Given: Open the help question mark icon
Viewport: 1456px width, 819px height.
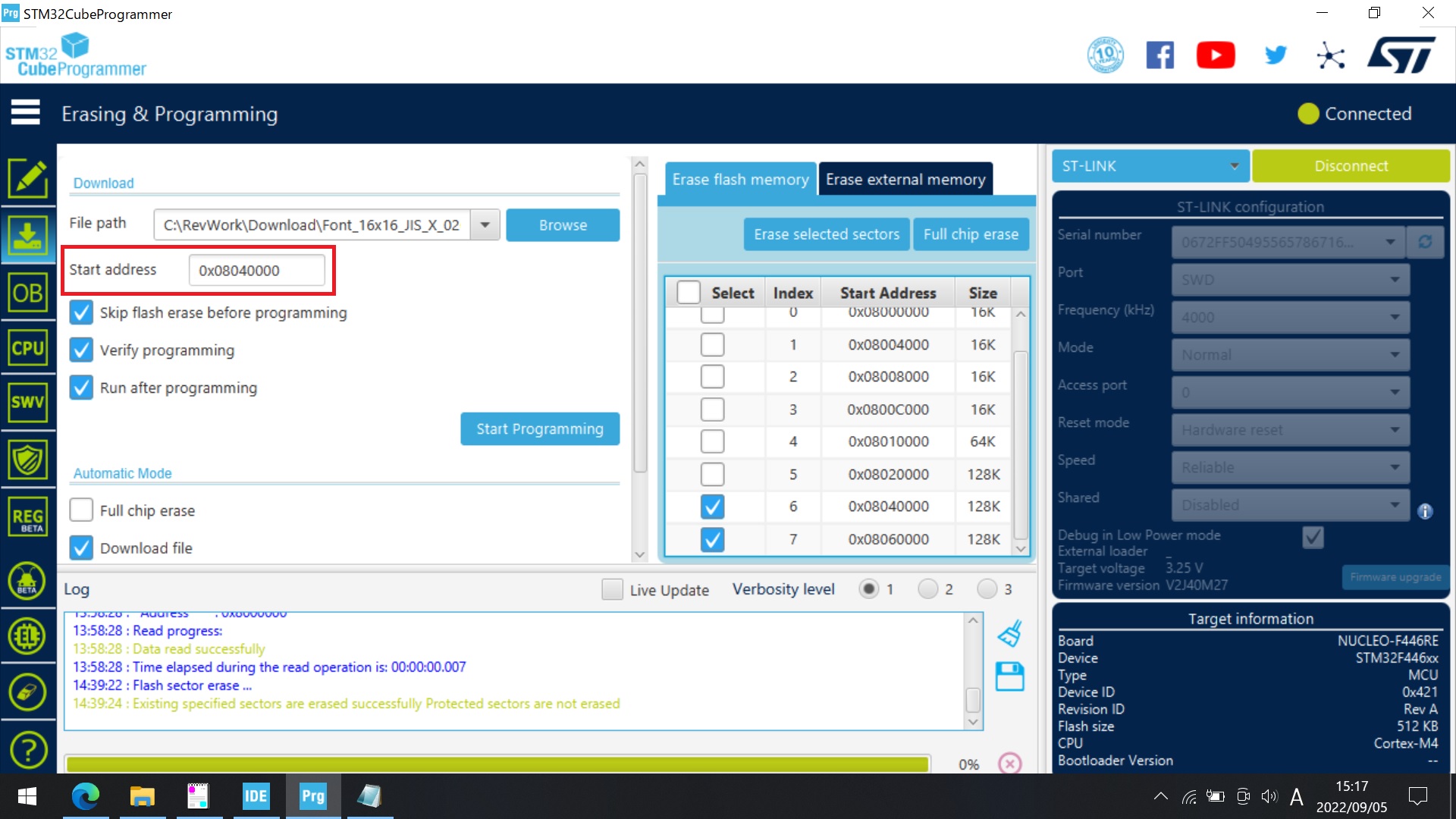Looking at the screenshot, I should point(27,750).
